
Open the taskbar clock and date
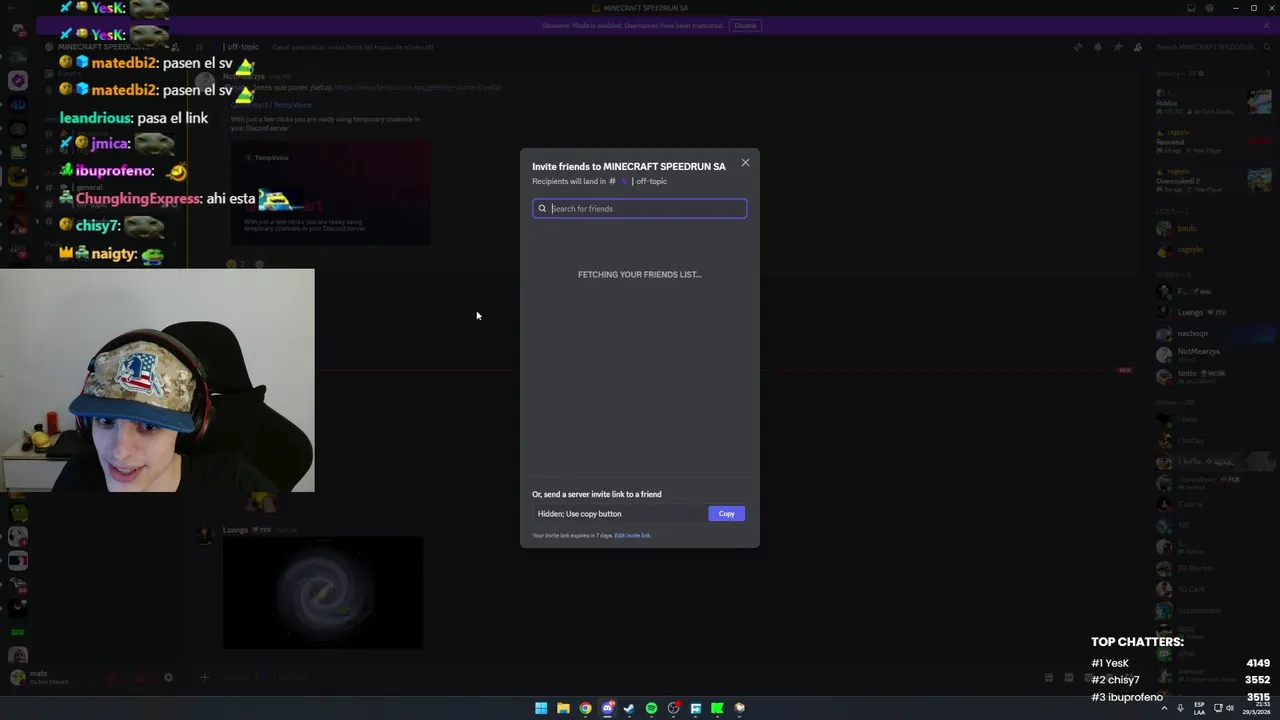[x=1256, y=708]
